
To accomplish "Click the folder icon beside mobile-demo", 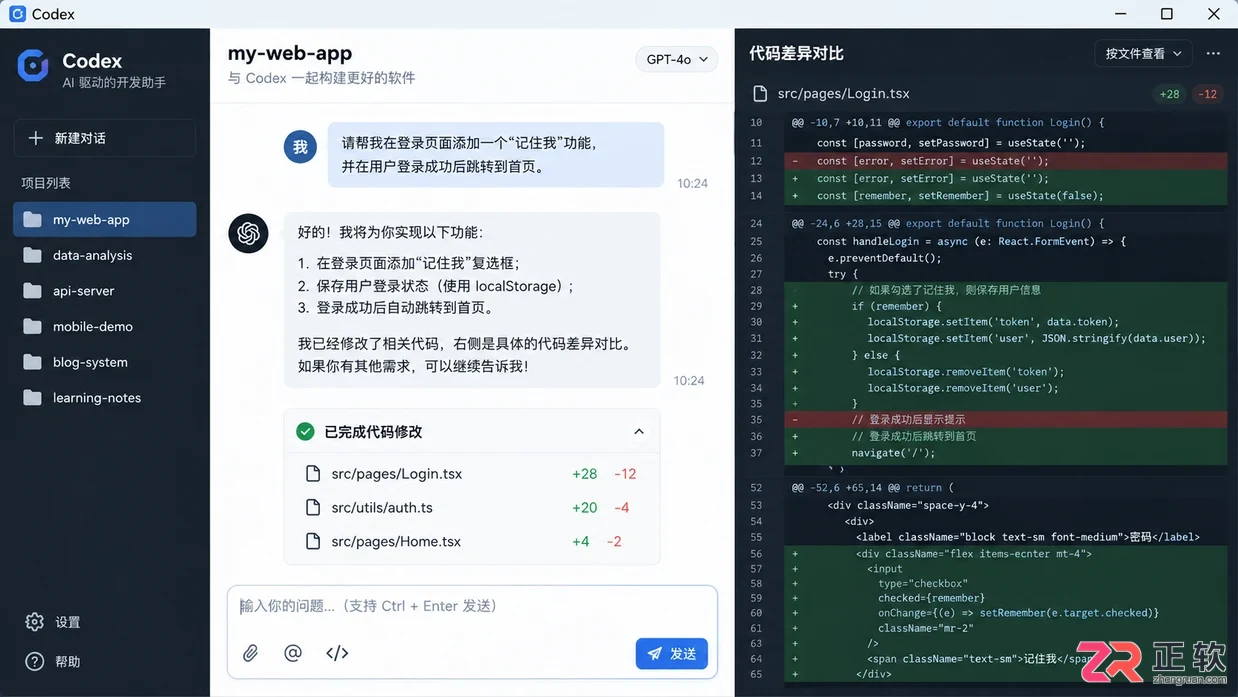I will coord(33,326).
